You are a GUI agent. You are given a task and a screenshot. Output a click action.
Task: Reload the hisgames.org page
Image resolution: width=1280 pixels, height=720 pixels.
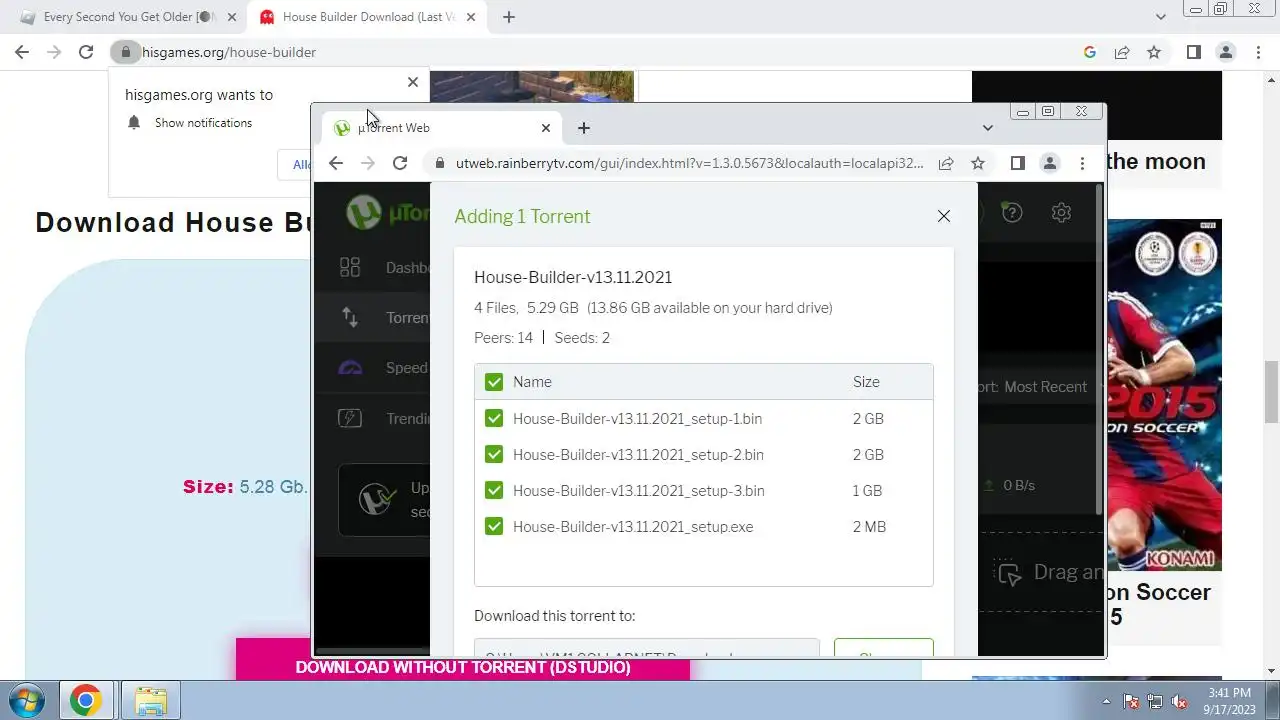coord(86,52)
